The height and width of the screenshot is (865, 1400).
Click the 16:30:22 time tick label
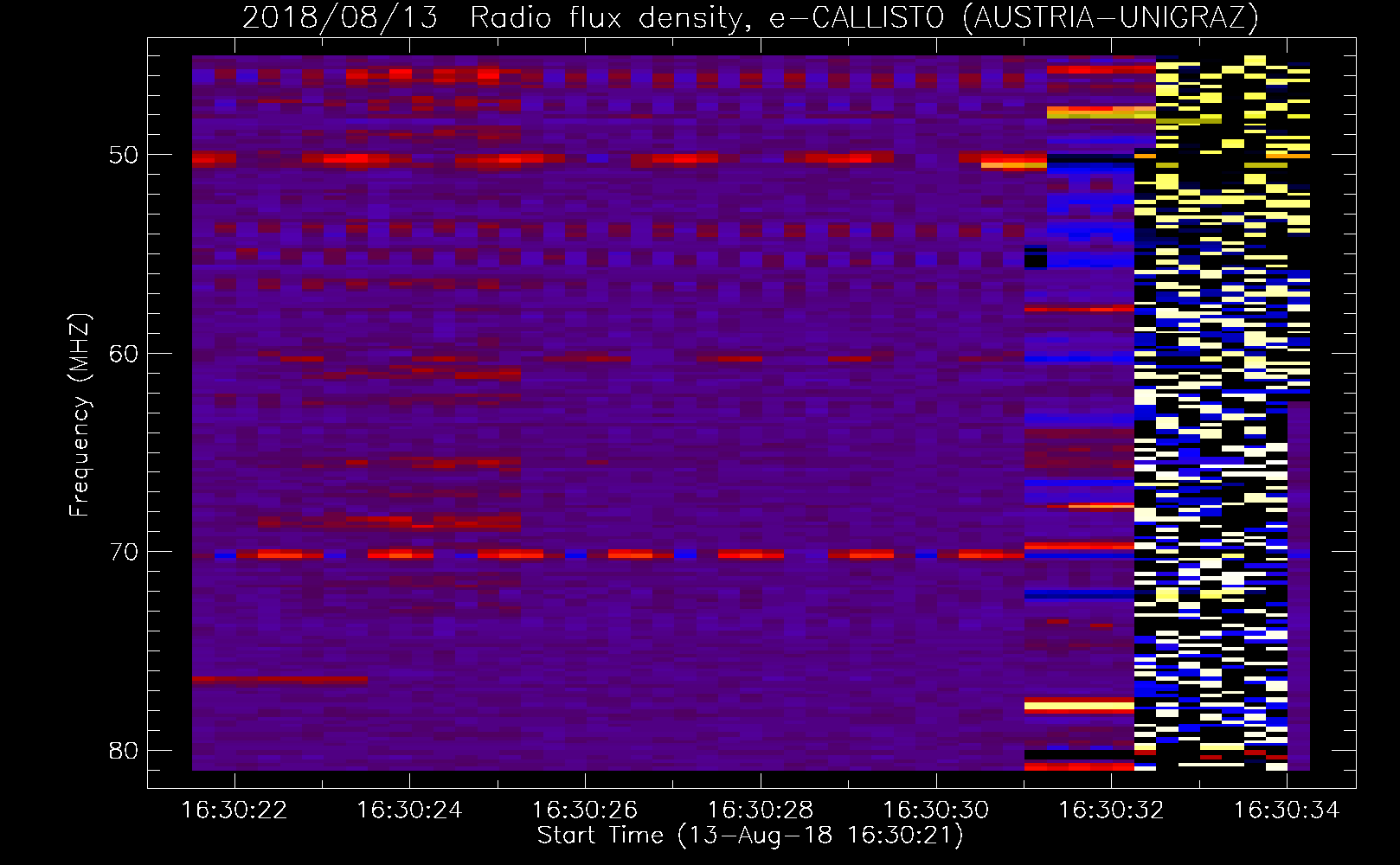[x=234, y=810]
